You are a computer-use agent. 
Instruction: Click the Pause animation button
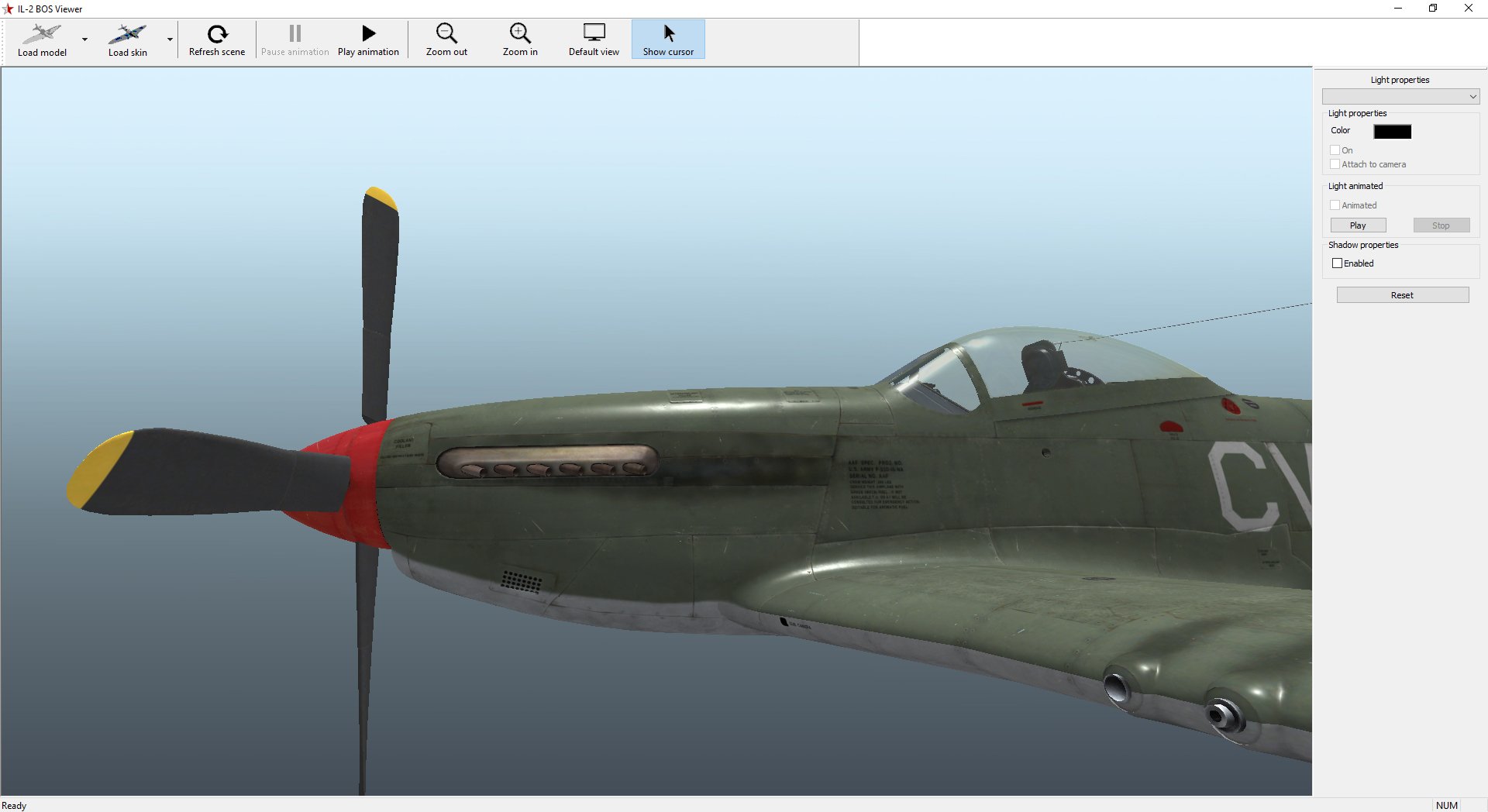tap(294, 40)
